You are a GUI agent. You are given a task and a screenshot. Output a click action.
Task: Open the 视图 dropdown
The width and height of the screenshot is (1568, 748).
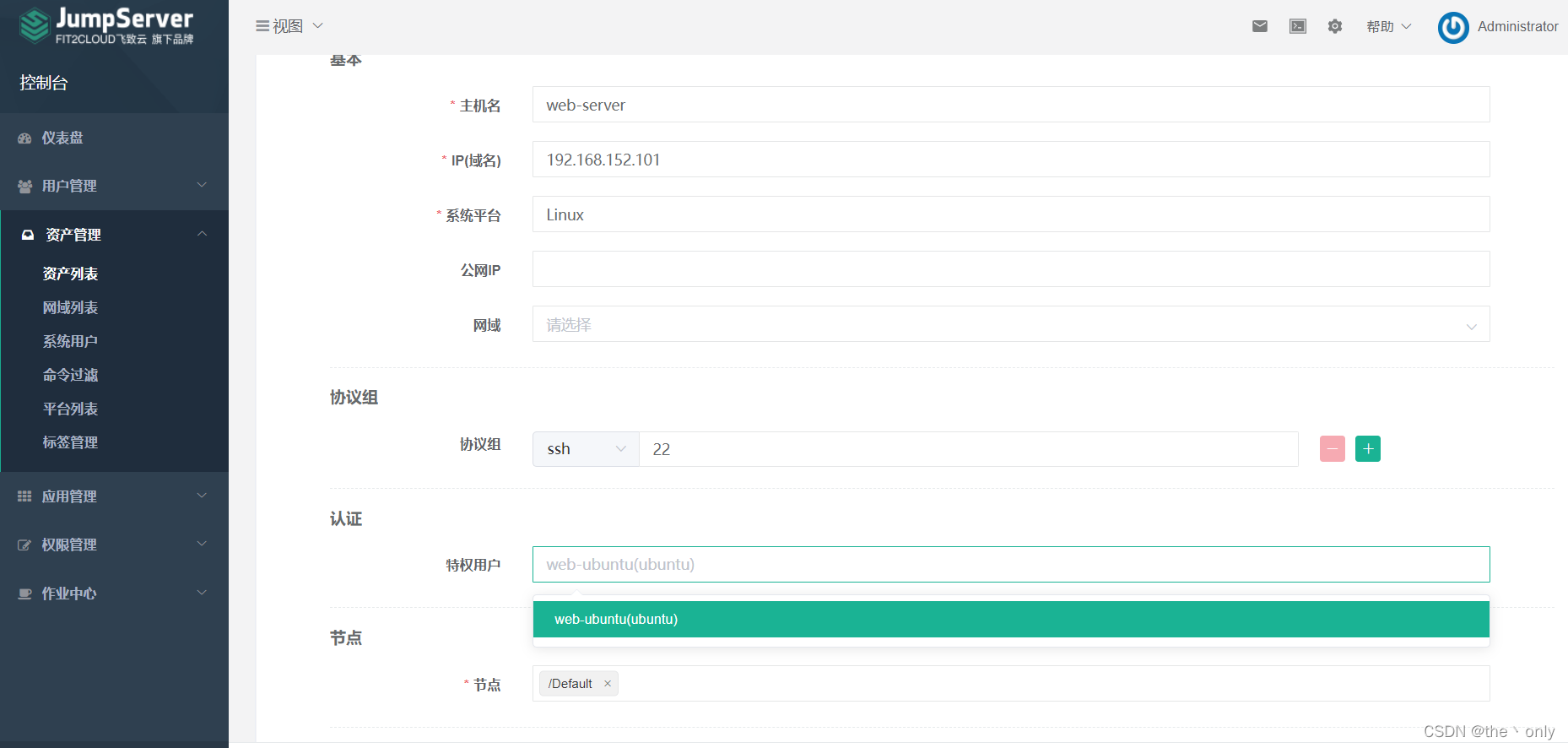click(290, 26)
